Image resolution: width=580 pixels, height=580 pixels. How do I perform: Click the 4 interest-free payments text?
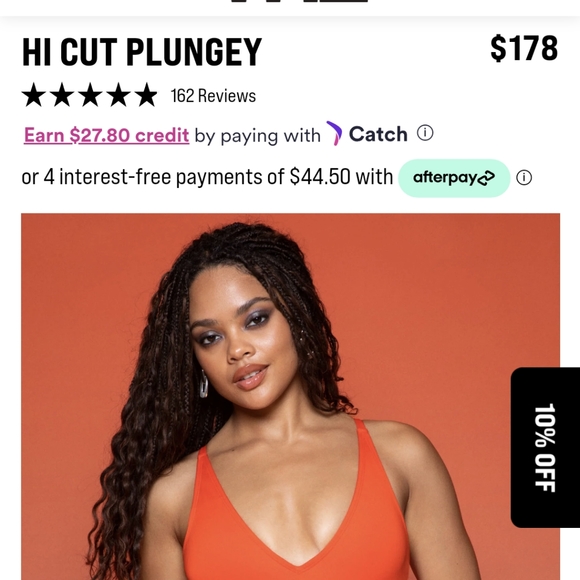pos(164,177)
